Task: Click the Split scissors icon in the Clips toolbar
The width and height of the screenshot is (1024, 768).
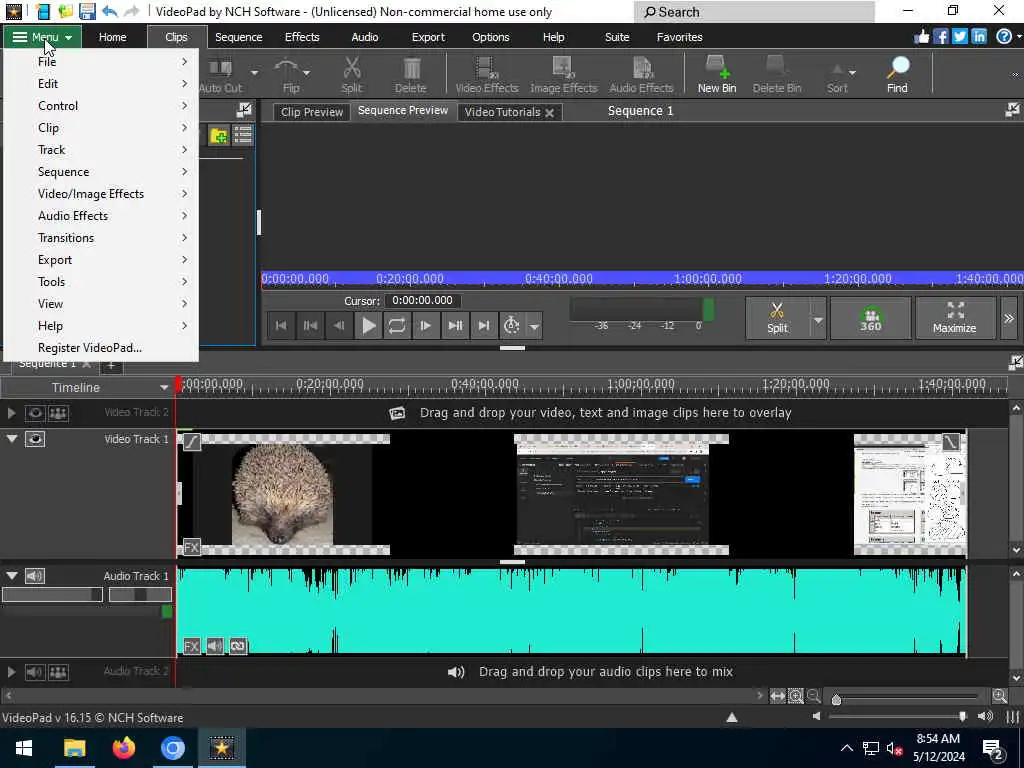Action: pos(351,74)
